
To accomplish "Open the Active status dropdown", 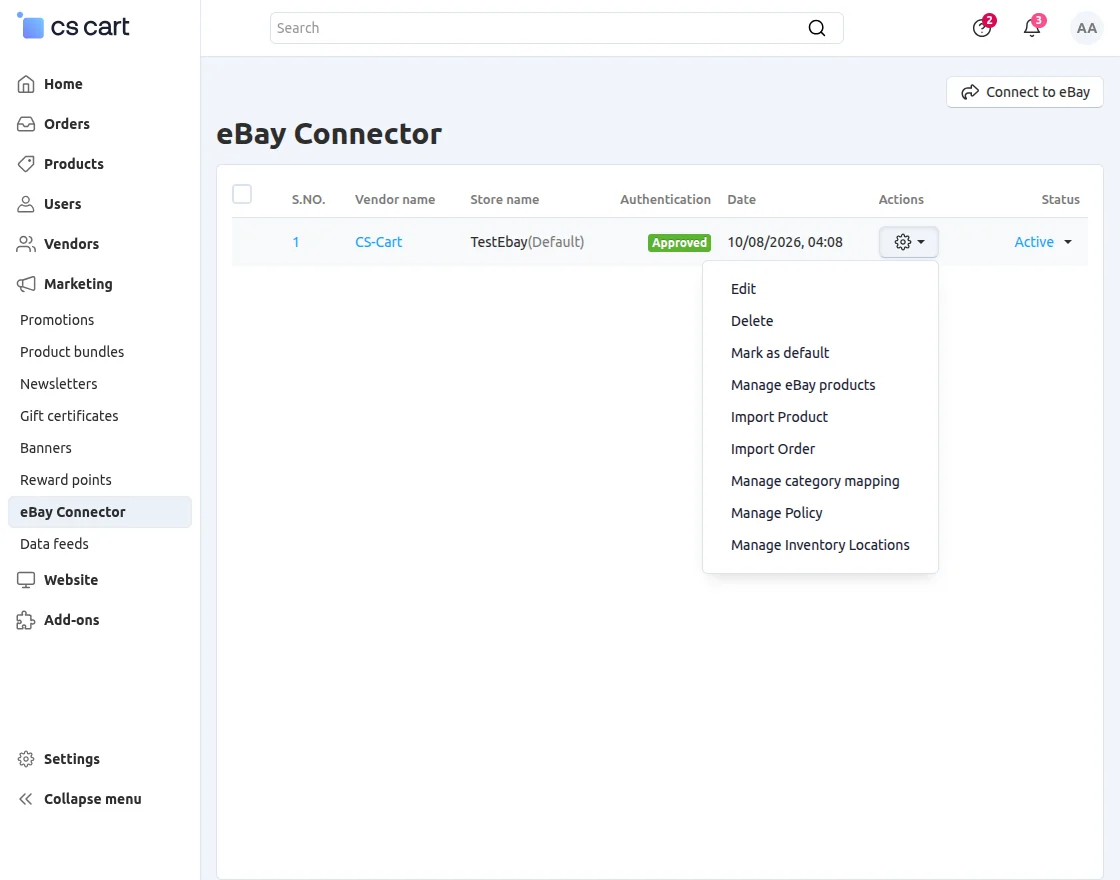I will click(x=1043, y=242).
